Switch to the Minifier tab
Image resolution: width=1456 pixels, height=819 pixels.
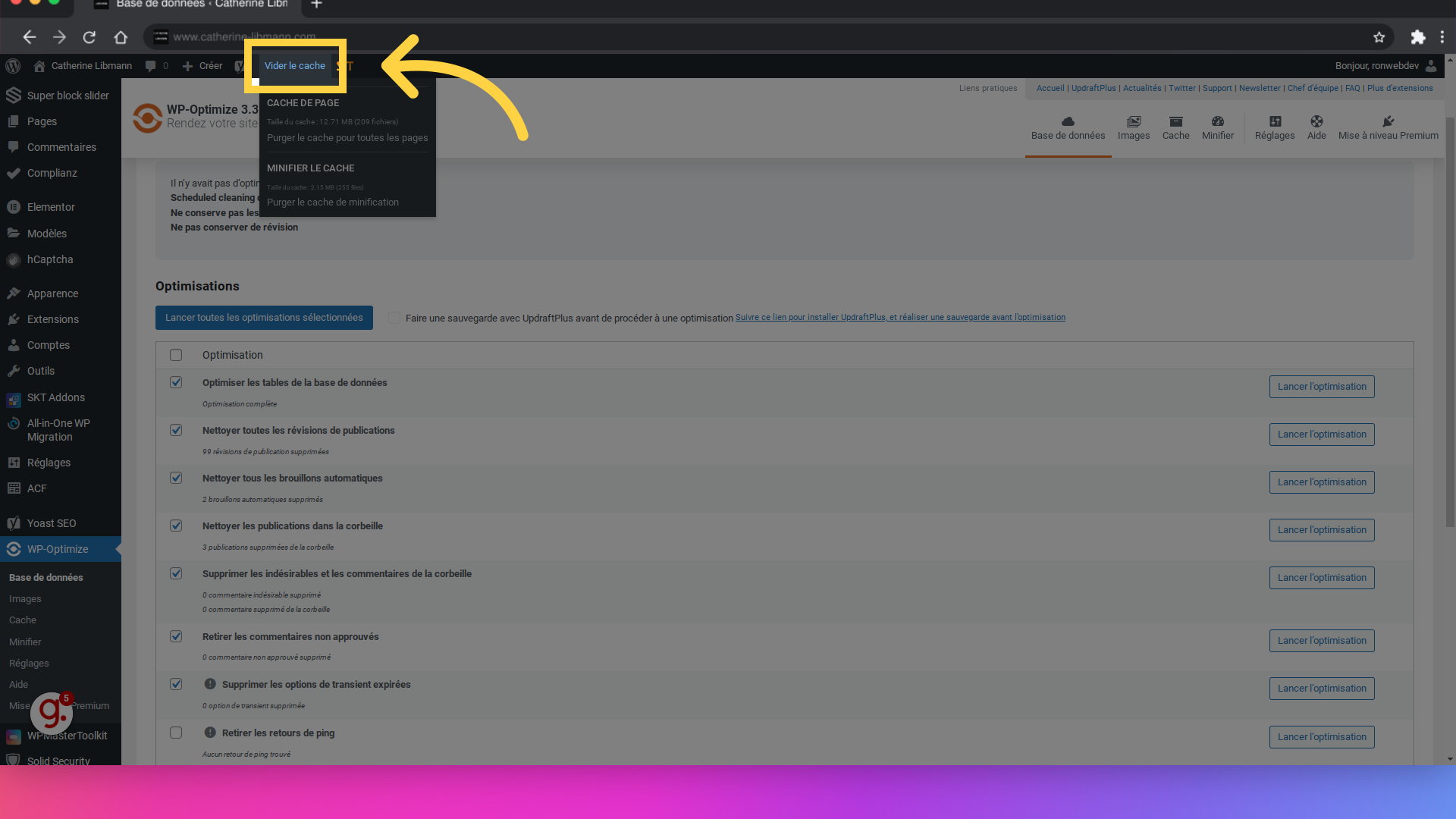pyautogui.click(x=1218, y=128)
